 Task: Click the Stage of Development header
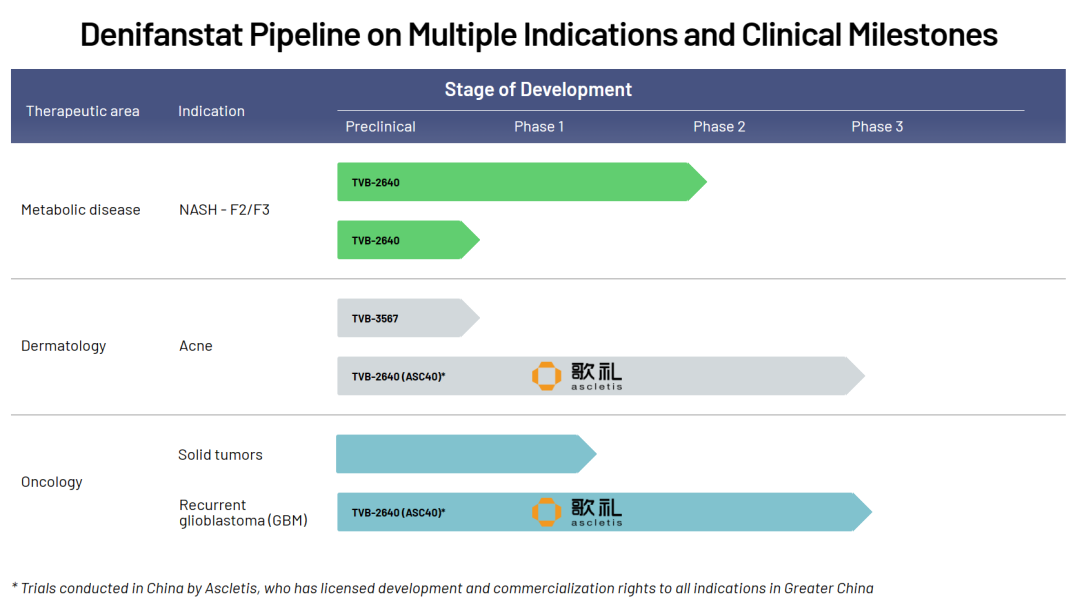tap(538, 90)
